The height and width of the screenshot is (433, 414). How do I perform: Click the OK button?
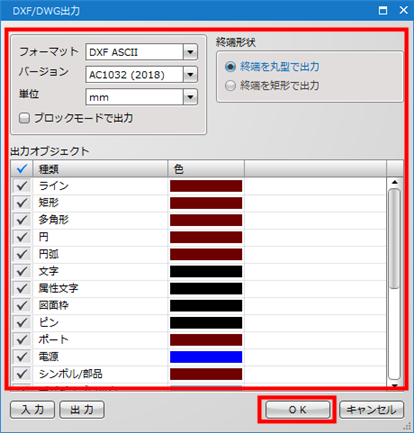click(x=297, y=409)
